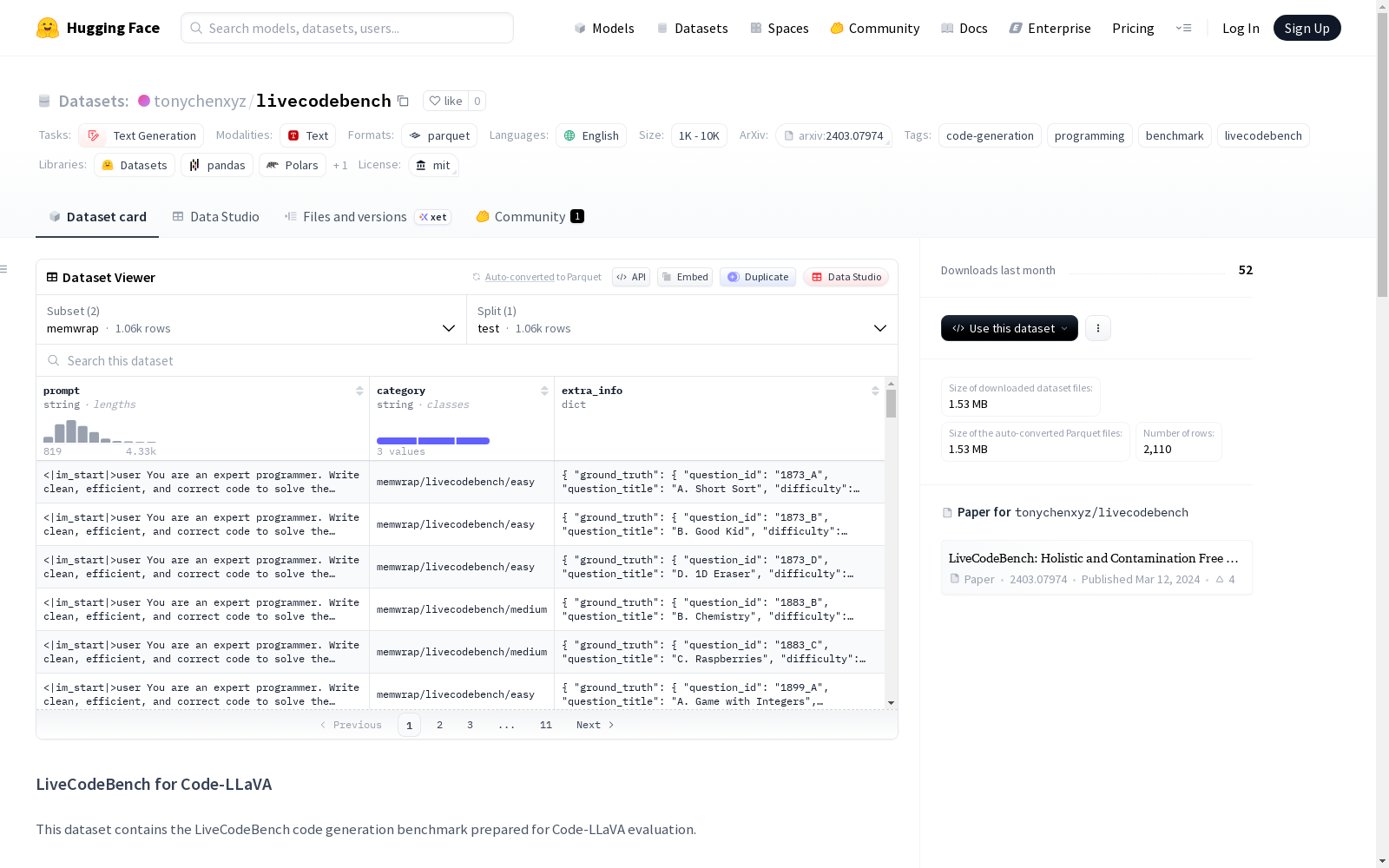1389x868 pixels.
Task: Sort the prompt column
Action: [359, 391]
